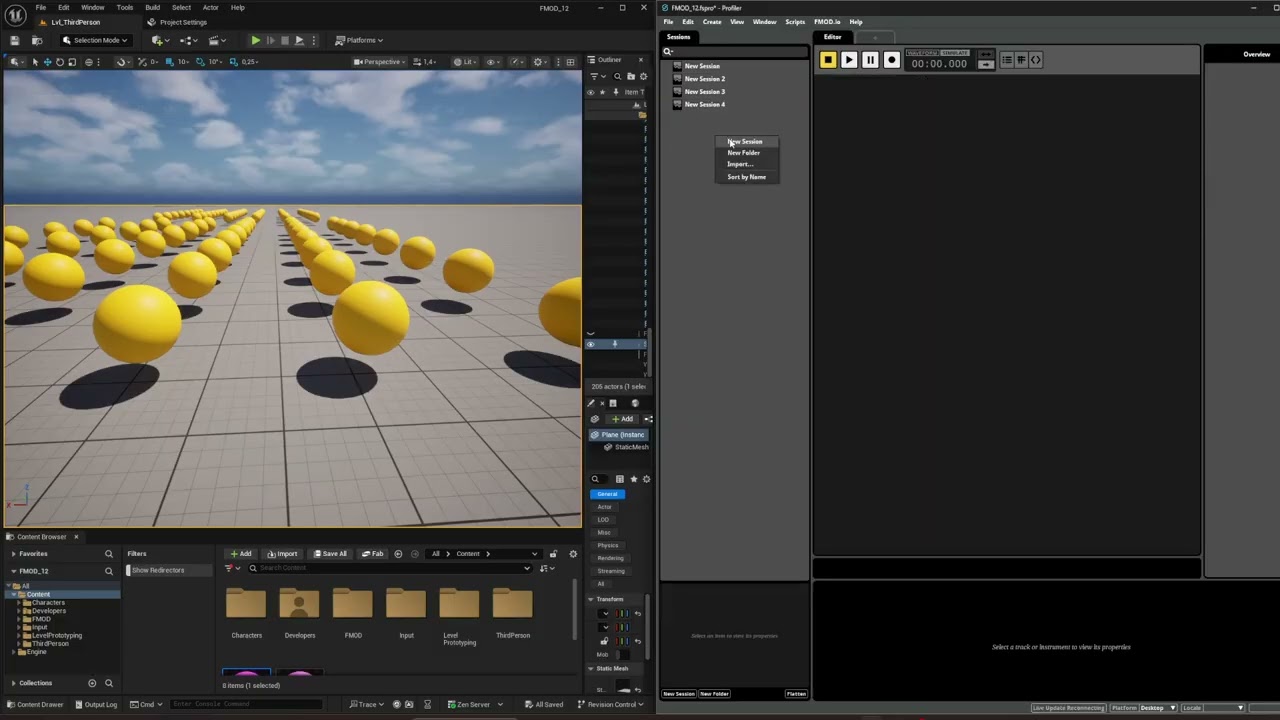Screen dimensions: 1280x720
Task: Open the Perspective viewport dropdown
Action: (x=381, y=62)
